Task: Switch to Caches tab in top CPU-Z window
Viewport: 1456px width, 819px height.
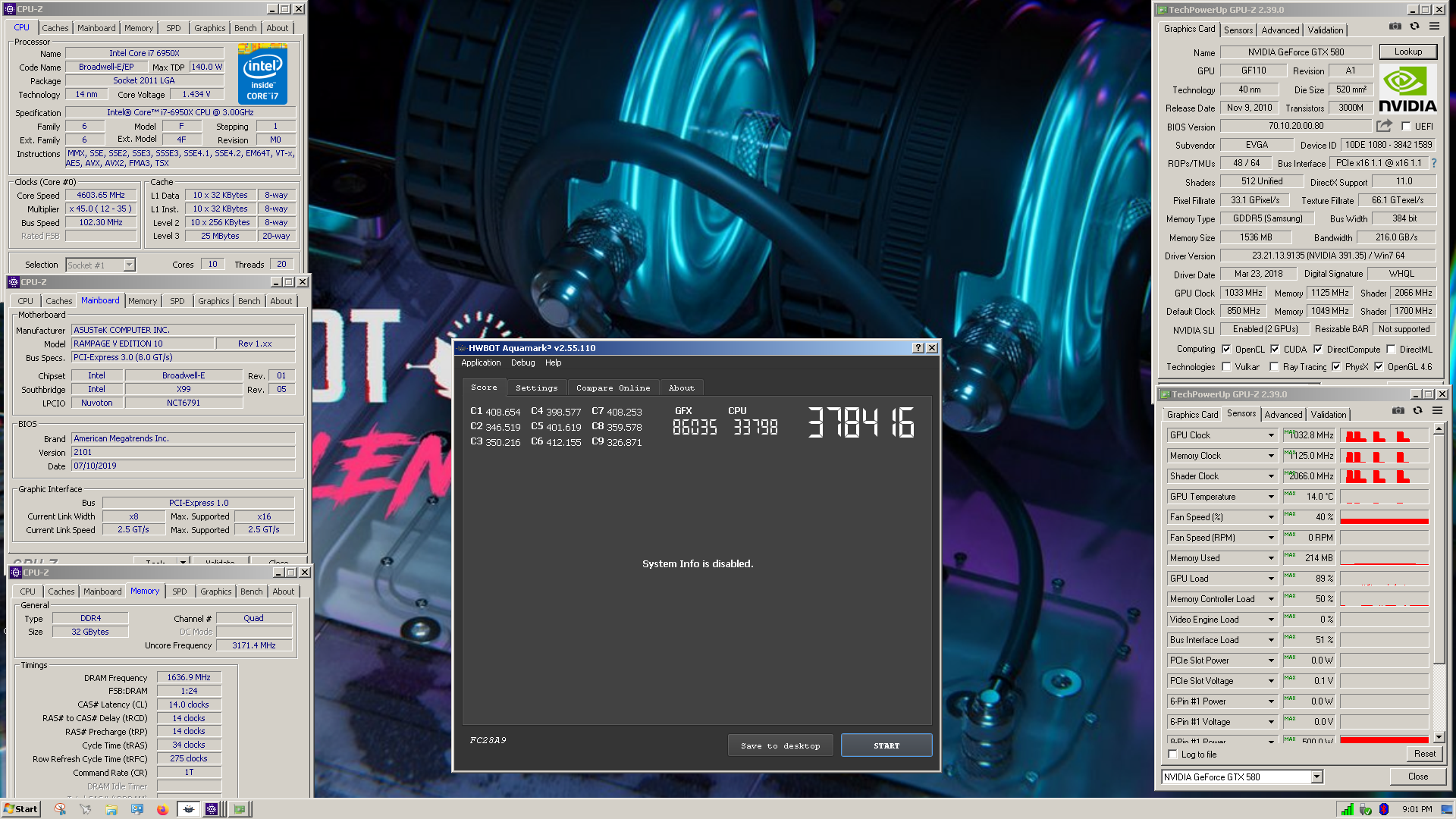Action: click(x=55, y=28)
